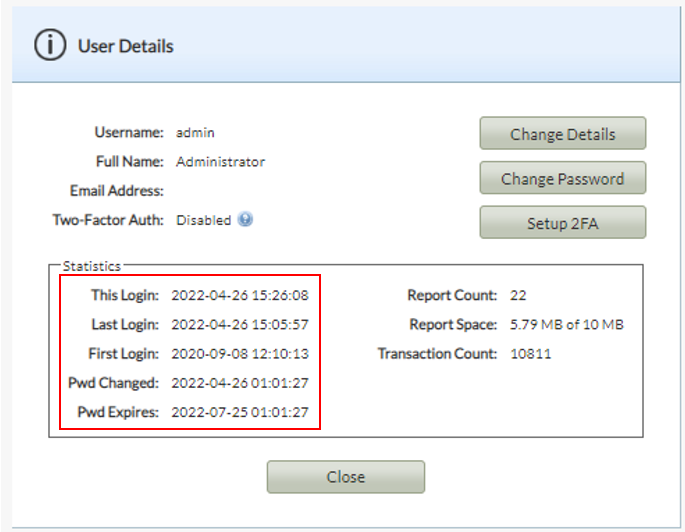
Task: Close the User Details dialog
Action: click(346, 477)
